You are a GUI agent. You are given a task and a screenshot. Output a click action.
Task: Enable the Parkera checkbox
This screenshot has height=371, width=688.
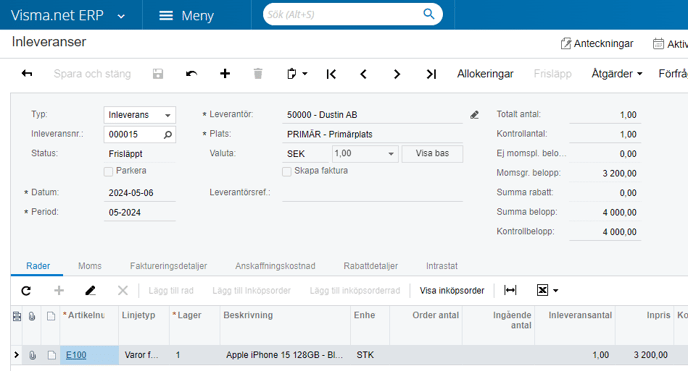pyautogui.click(x=108, y=171)
